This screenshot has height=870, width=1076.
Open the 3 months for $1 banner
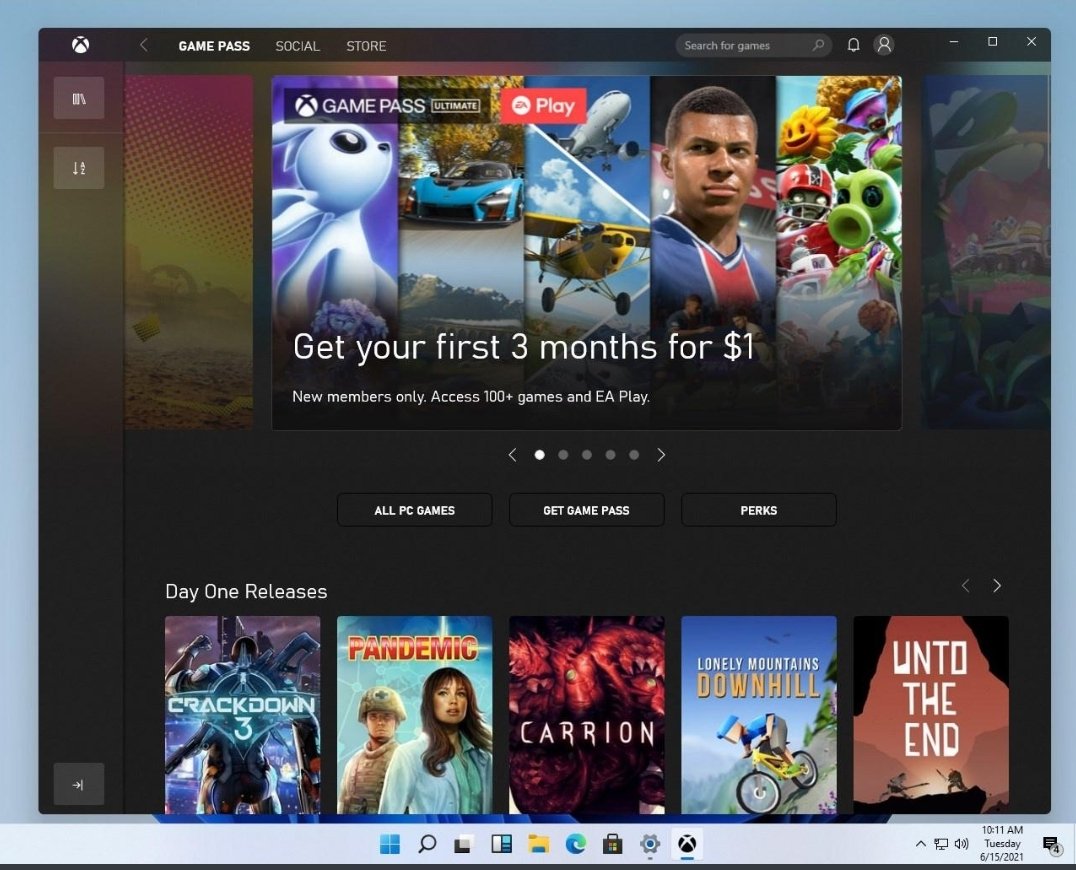click(x=587, y=252)
